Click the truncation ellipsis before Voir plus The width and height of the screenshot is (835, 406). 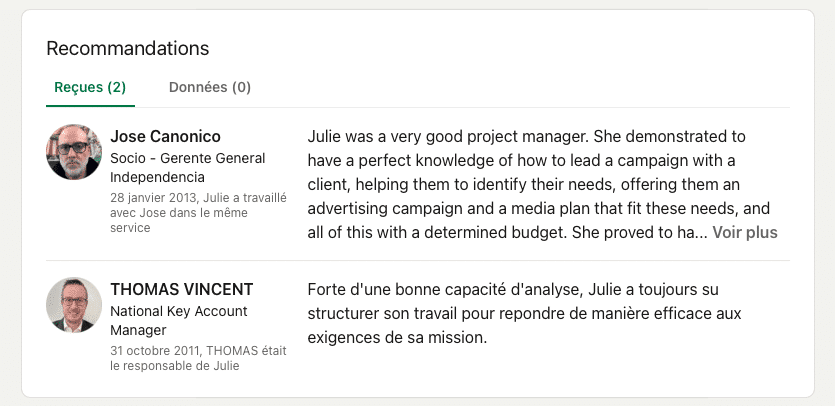(x=701, y=233)
